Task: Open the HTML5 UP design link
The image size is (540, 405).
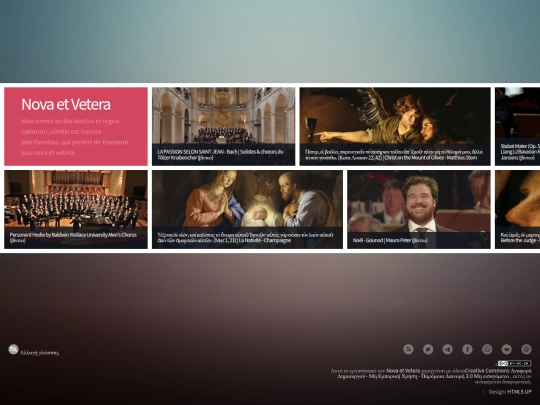Action: [519, 392]
